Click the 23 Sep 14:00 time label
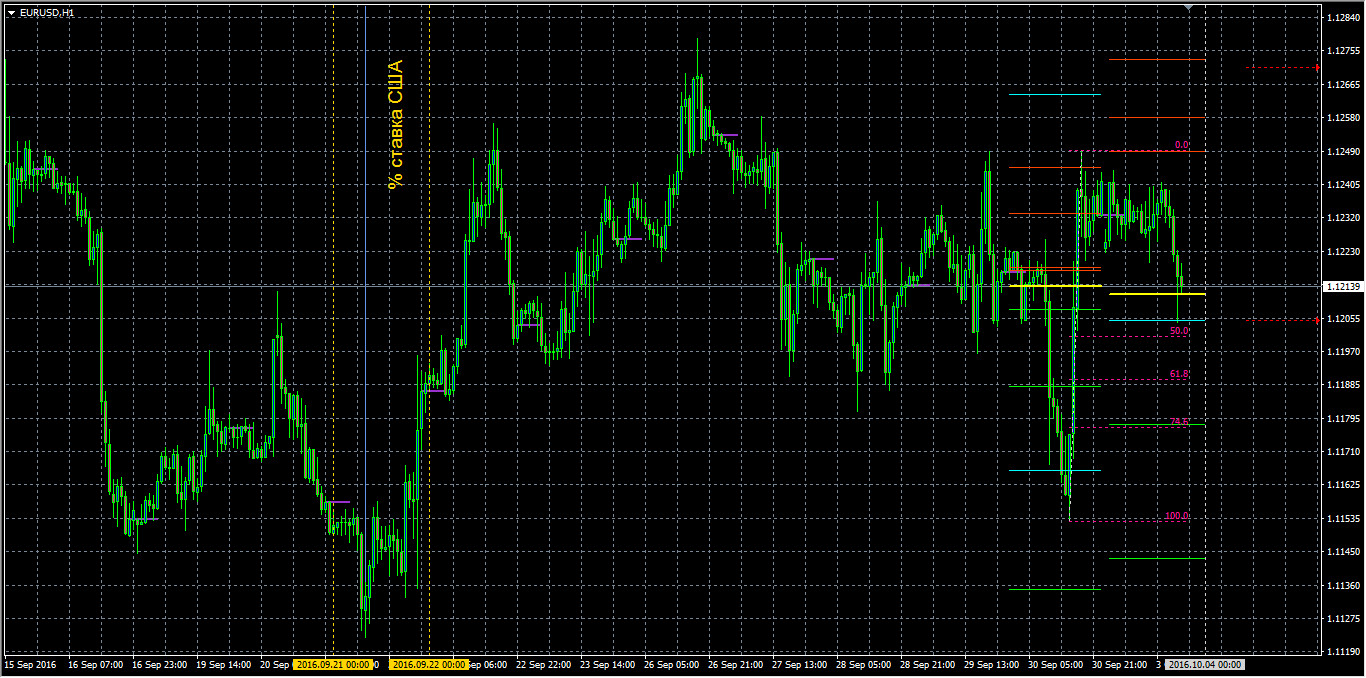1366x678 pixels. (x=608, y=664)
